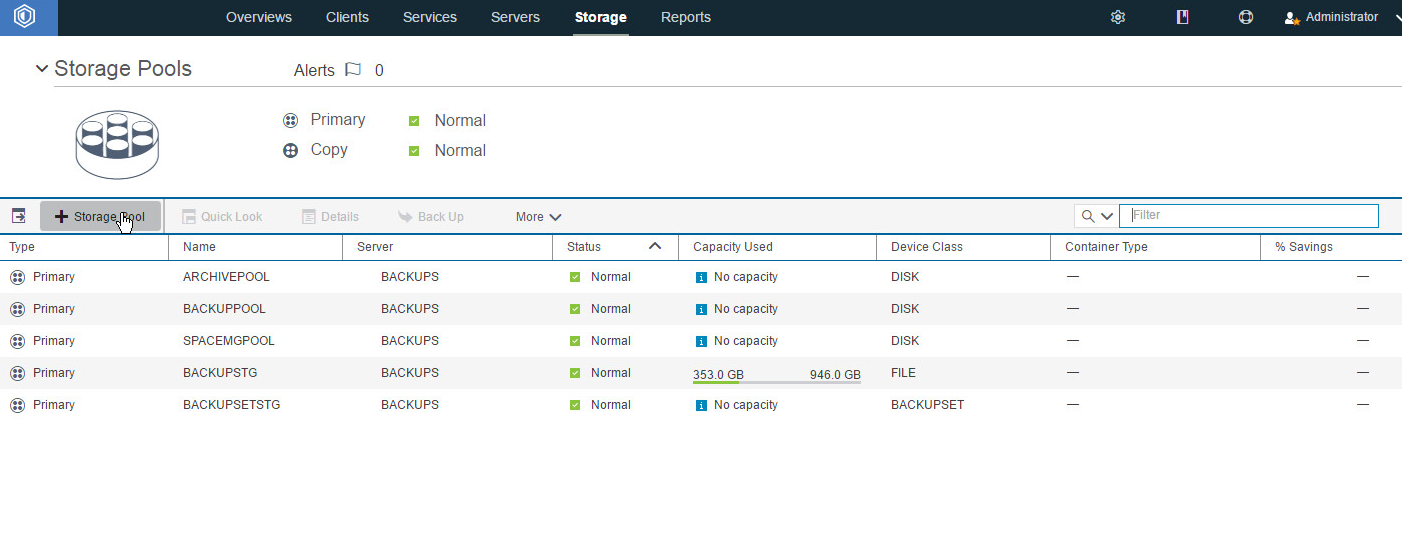This screenshot has height=542, width=1402.
Task: Click the info icon in ARCHIVEPOOL capacity
Action: pos(700,277)
